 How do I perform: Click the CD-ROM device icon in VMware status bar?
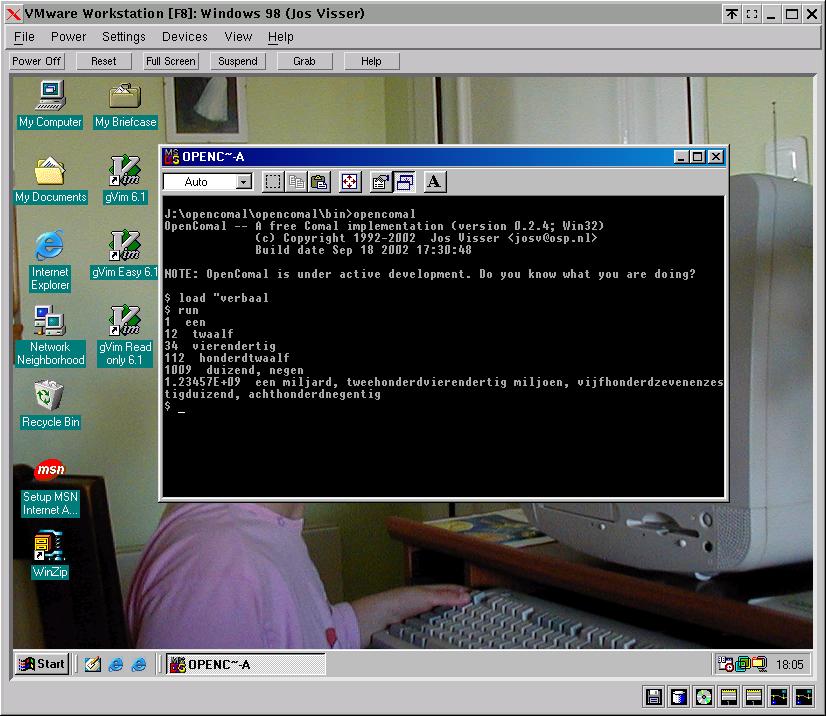(x=705, y=697)
